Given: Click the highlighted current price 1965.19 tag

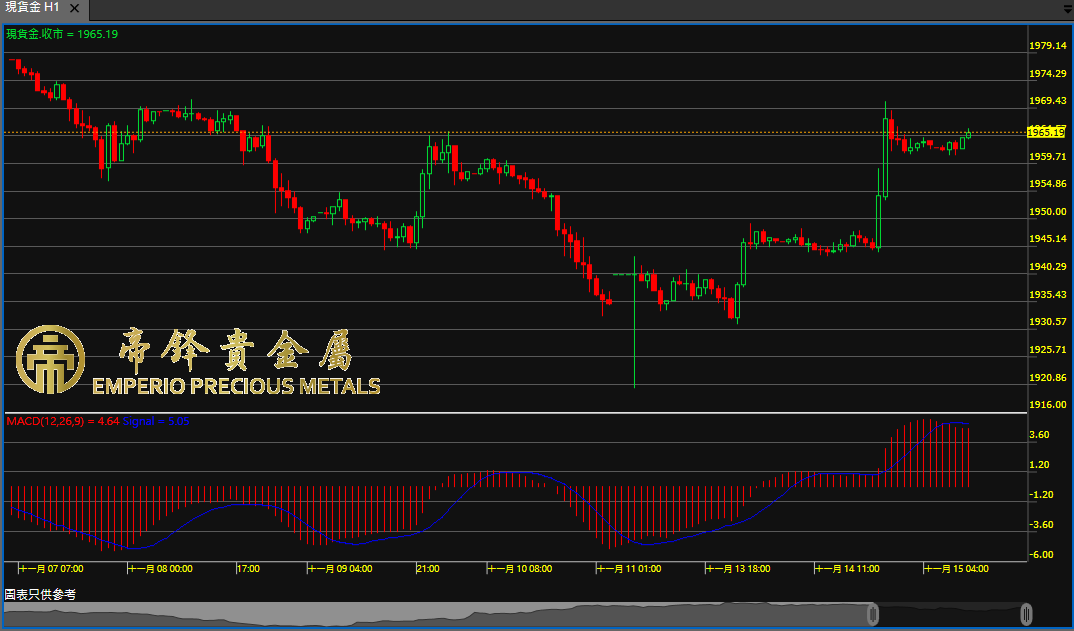Looking at the screenshot, I should pos(1046,132).
